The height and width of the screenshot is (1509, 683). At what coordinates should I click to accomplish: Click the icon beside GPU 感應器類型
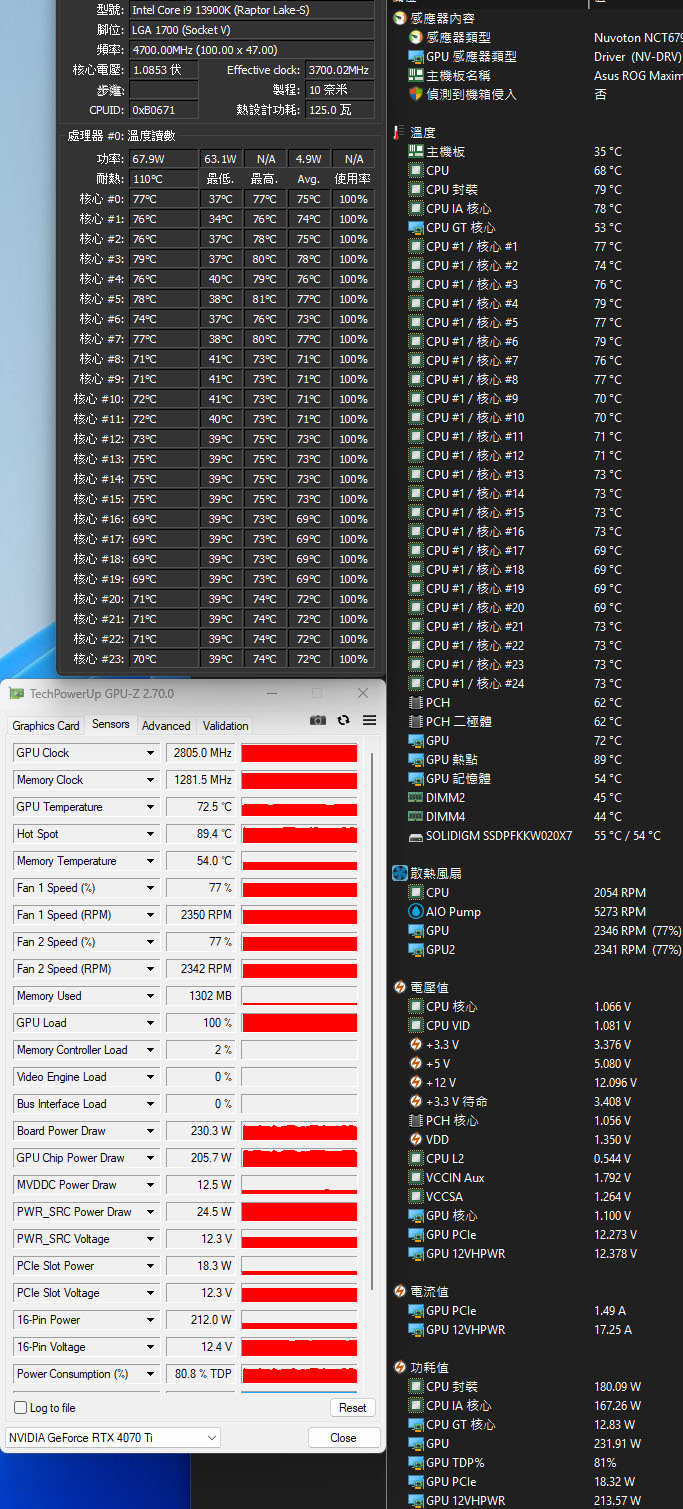coord(416,56)
